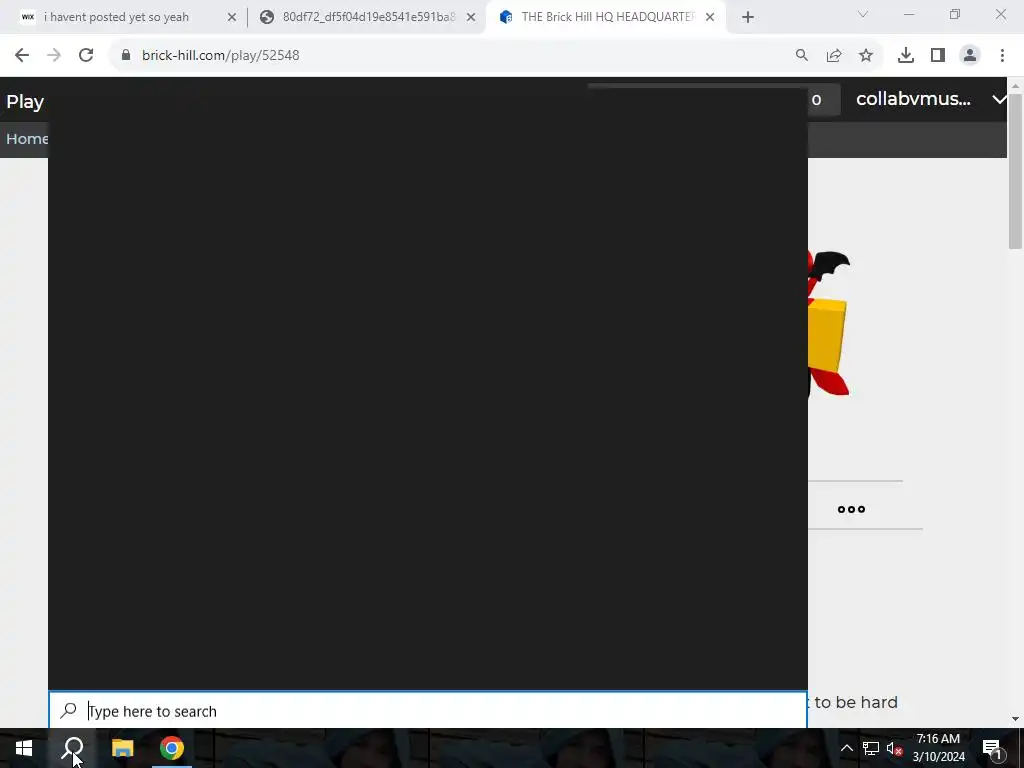
Task: Expand the collabvmus... account dropdown
Action: click(999, 99)
